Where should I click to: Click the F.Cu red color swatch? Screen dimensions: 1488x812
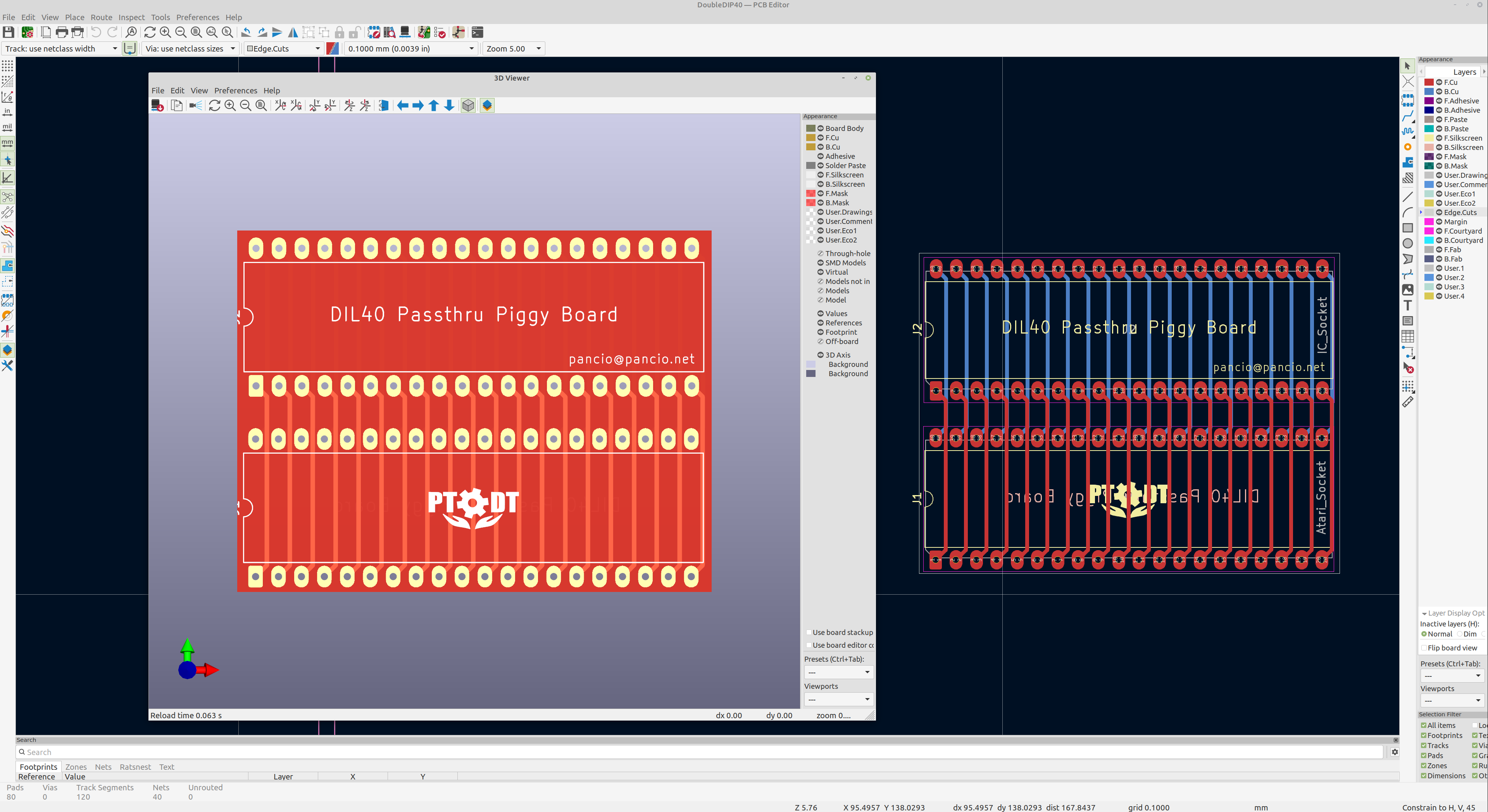tap(1428, 82)
